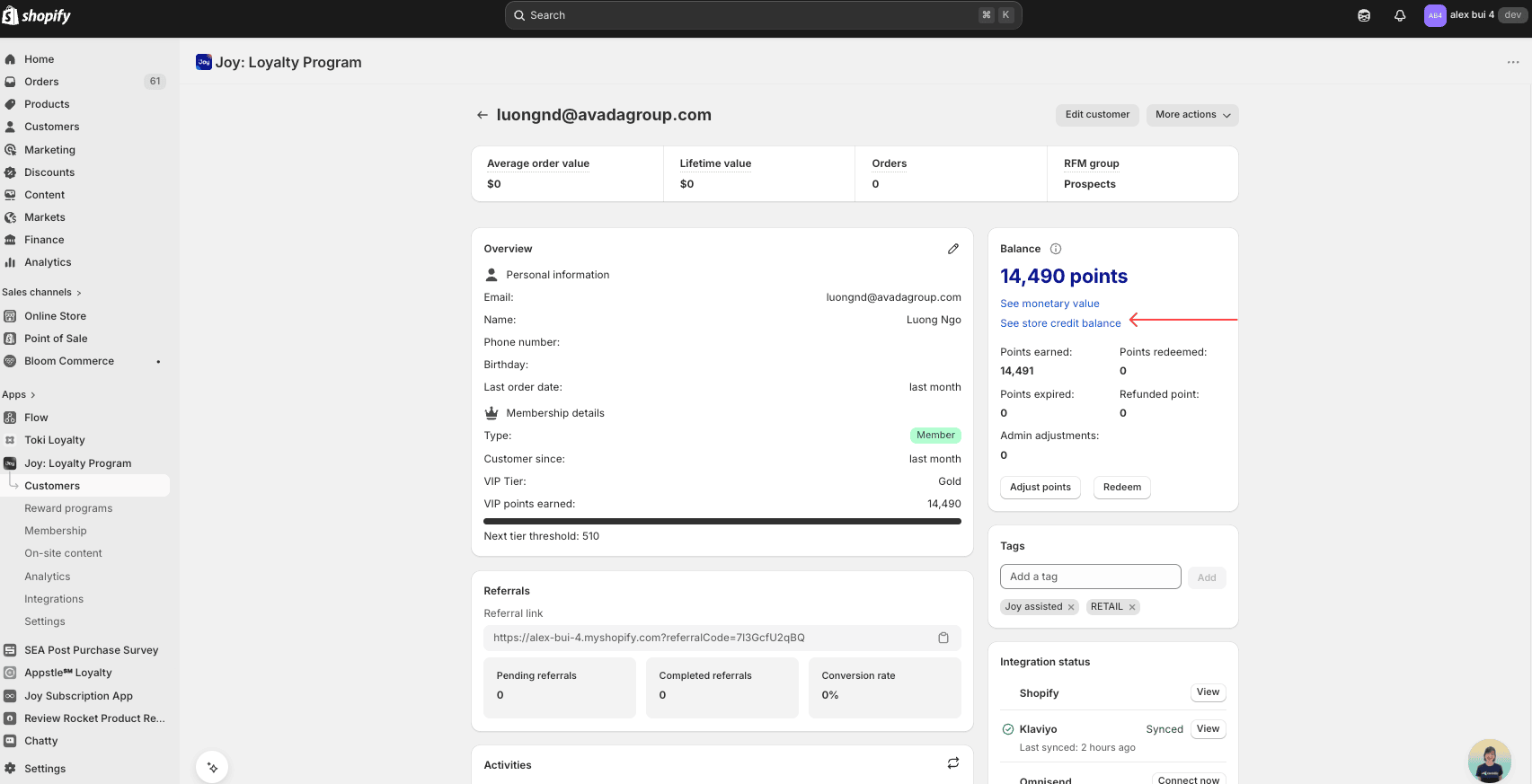Remove the RETAIL tag
This screenshot has width=1532, height=784.
[x=1132, y=607]
